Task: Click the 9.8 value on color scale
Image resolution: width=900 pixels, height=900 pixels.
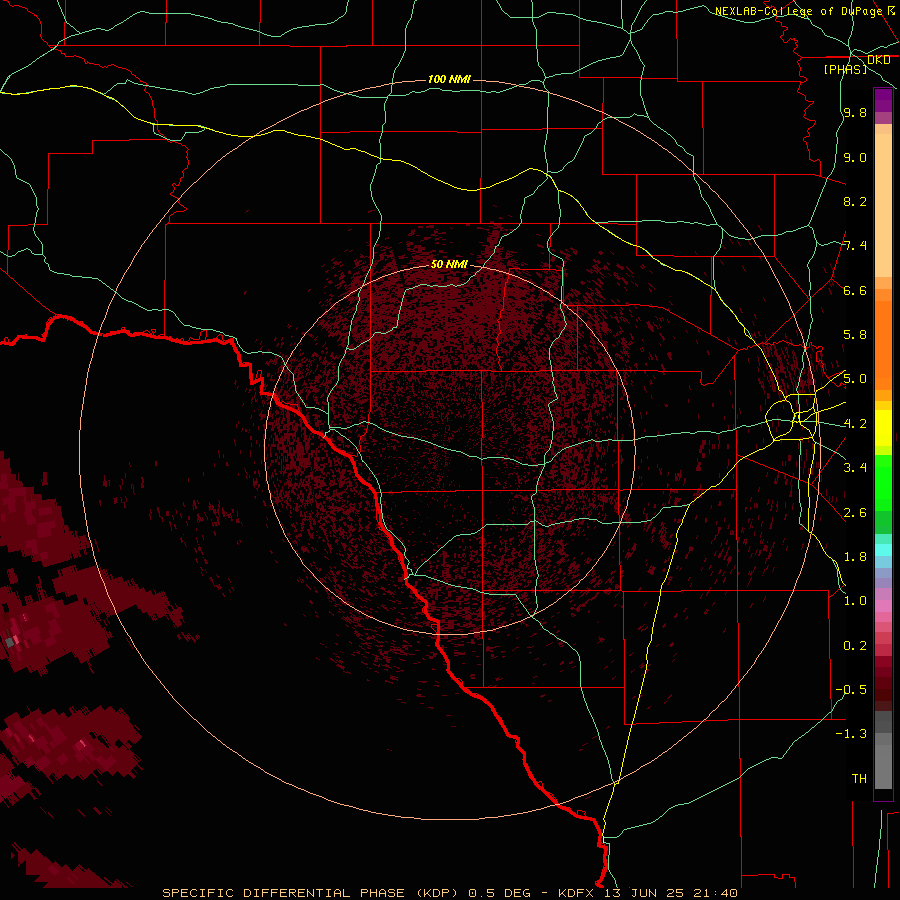Action: point(855,113)
